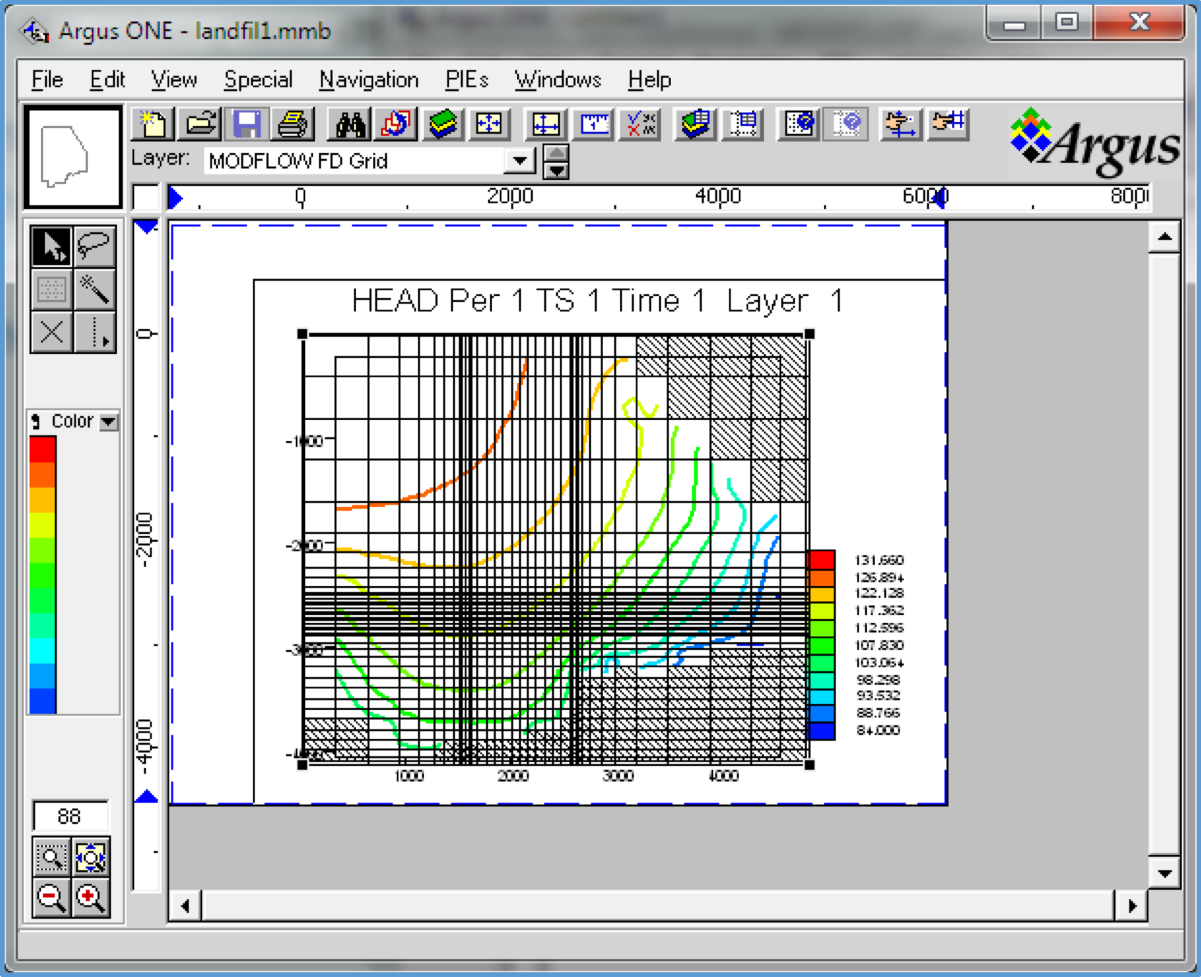1201x977 pixels.
Task: Click the New document toolbar icon
Action: (153, 124)
